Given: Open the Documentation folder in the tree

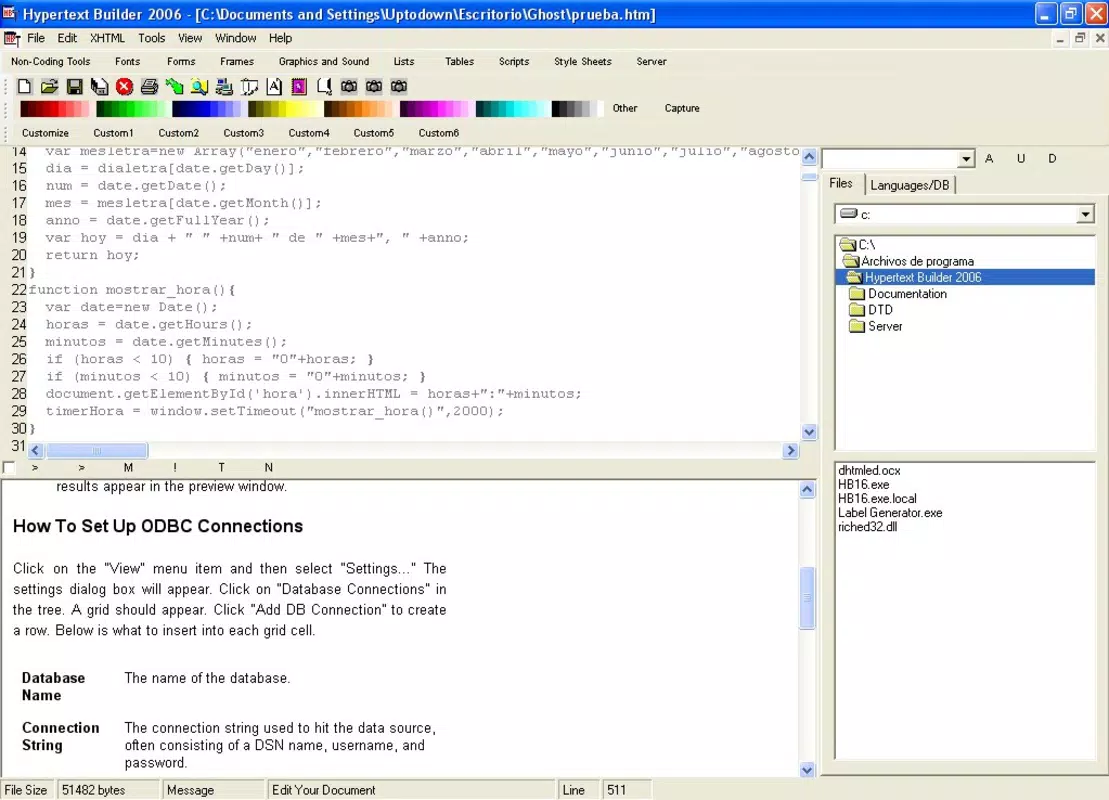Looking at the screenshot, I should click(x=898, y=294).
